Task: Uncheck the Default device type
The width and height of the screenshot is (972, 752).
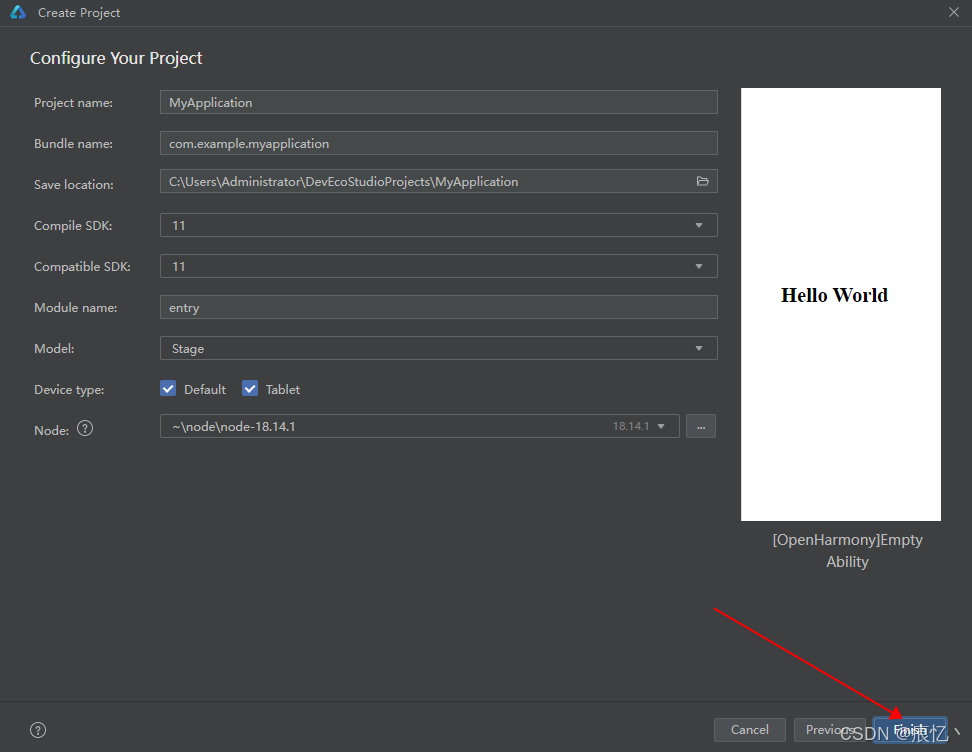Action: [168, 388]
